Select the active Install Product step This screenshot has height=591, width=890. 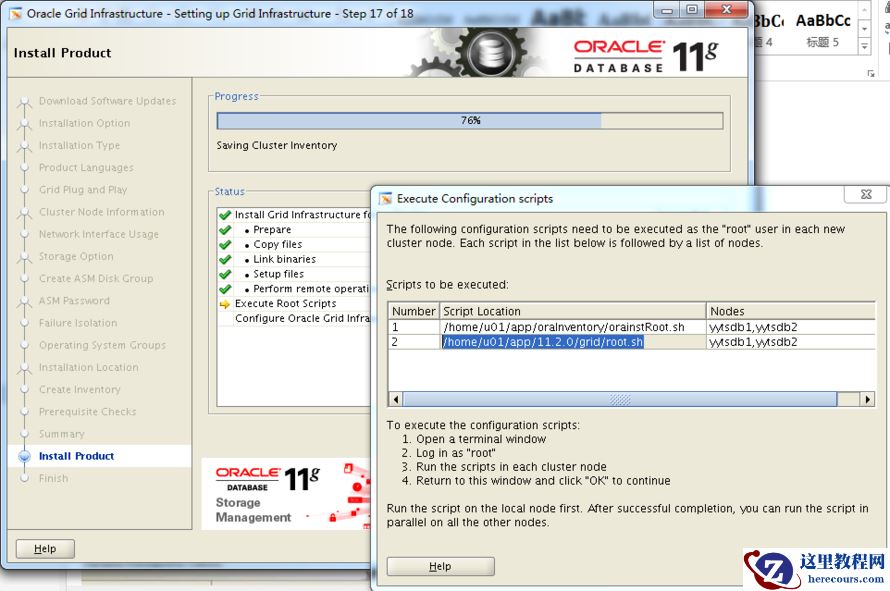(76, 456)
